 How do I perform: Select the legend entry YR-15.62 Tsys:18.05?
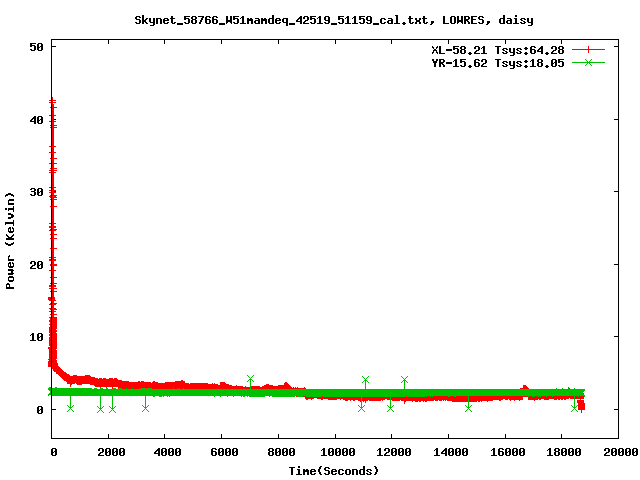coord(498,63)
